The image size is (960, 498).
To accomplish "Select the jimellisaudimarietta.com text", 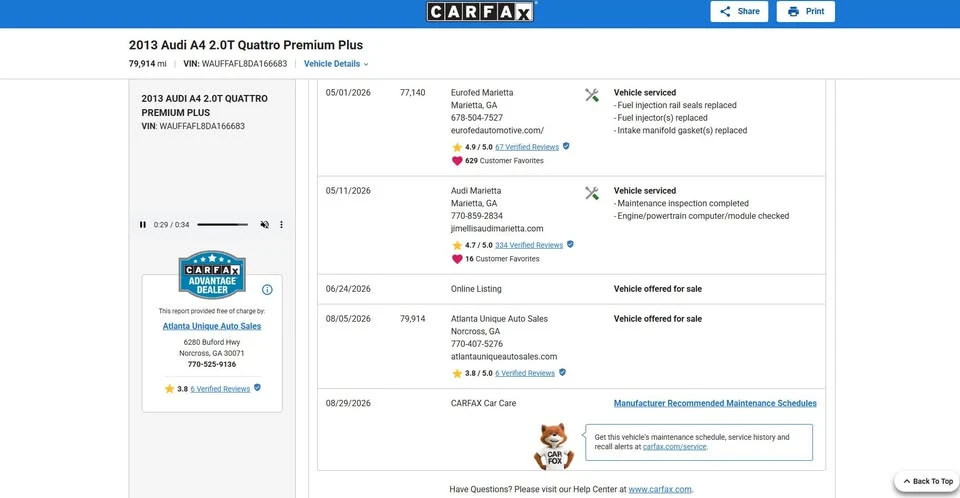I will point(497,228).
